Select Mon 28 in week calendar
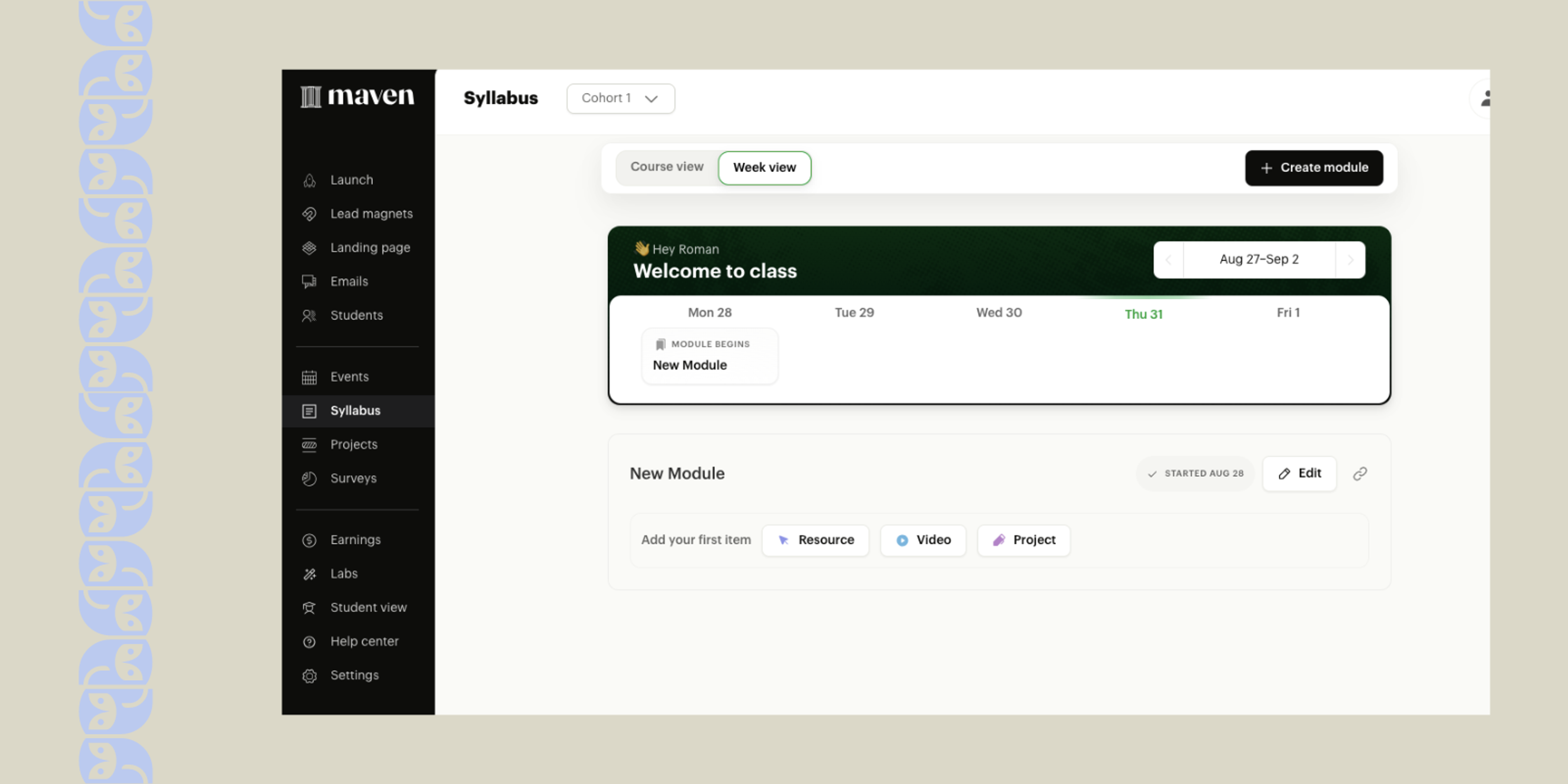 709,313
